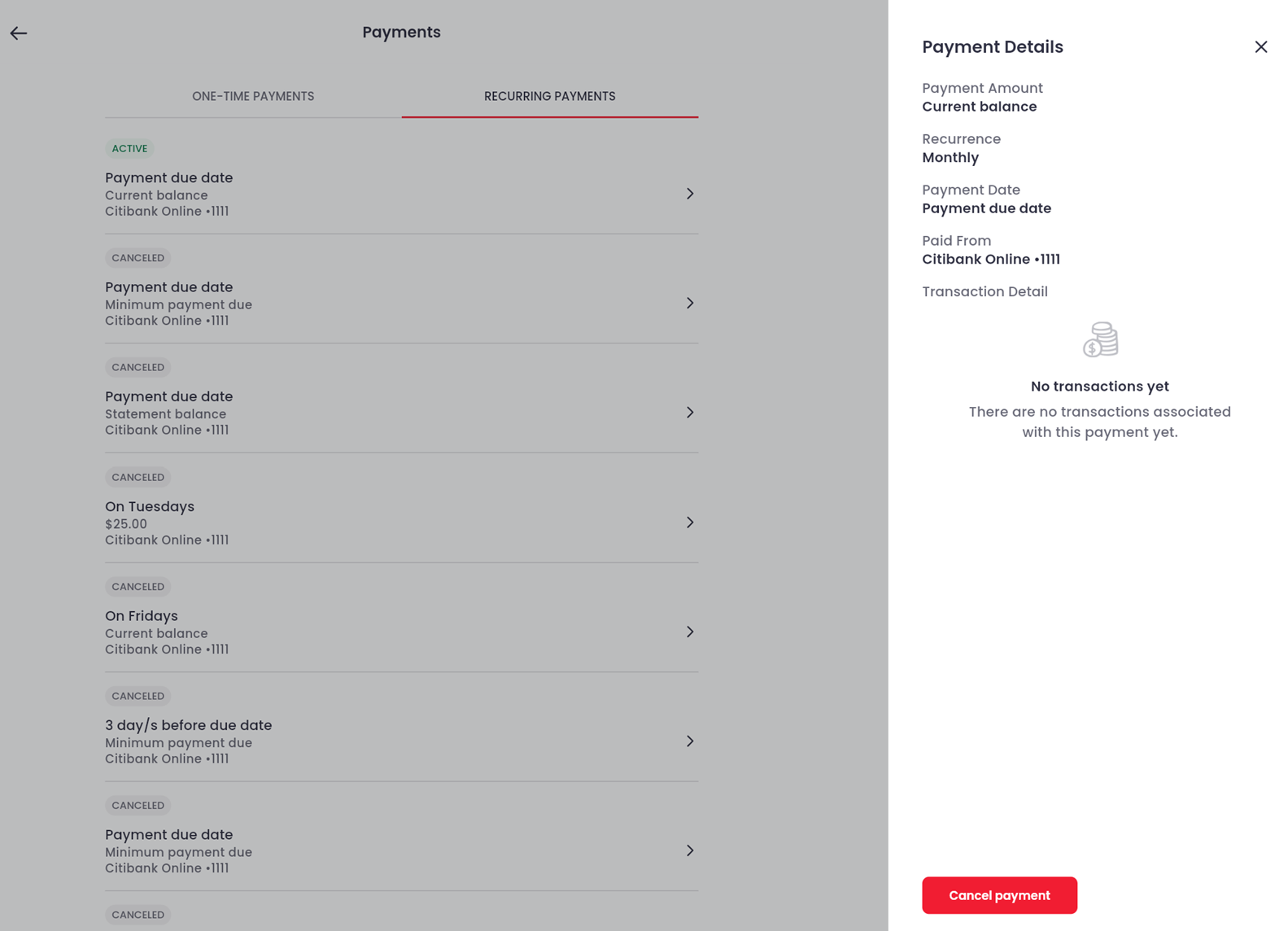Click the bottom-most CANCELED badge
The height and width of the screenshot is (931, 1288).
(138, 915)
